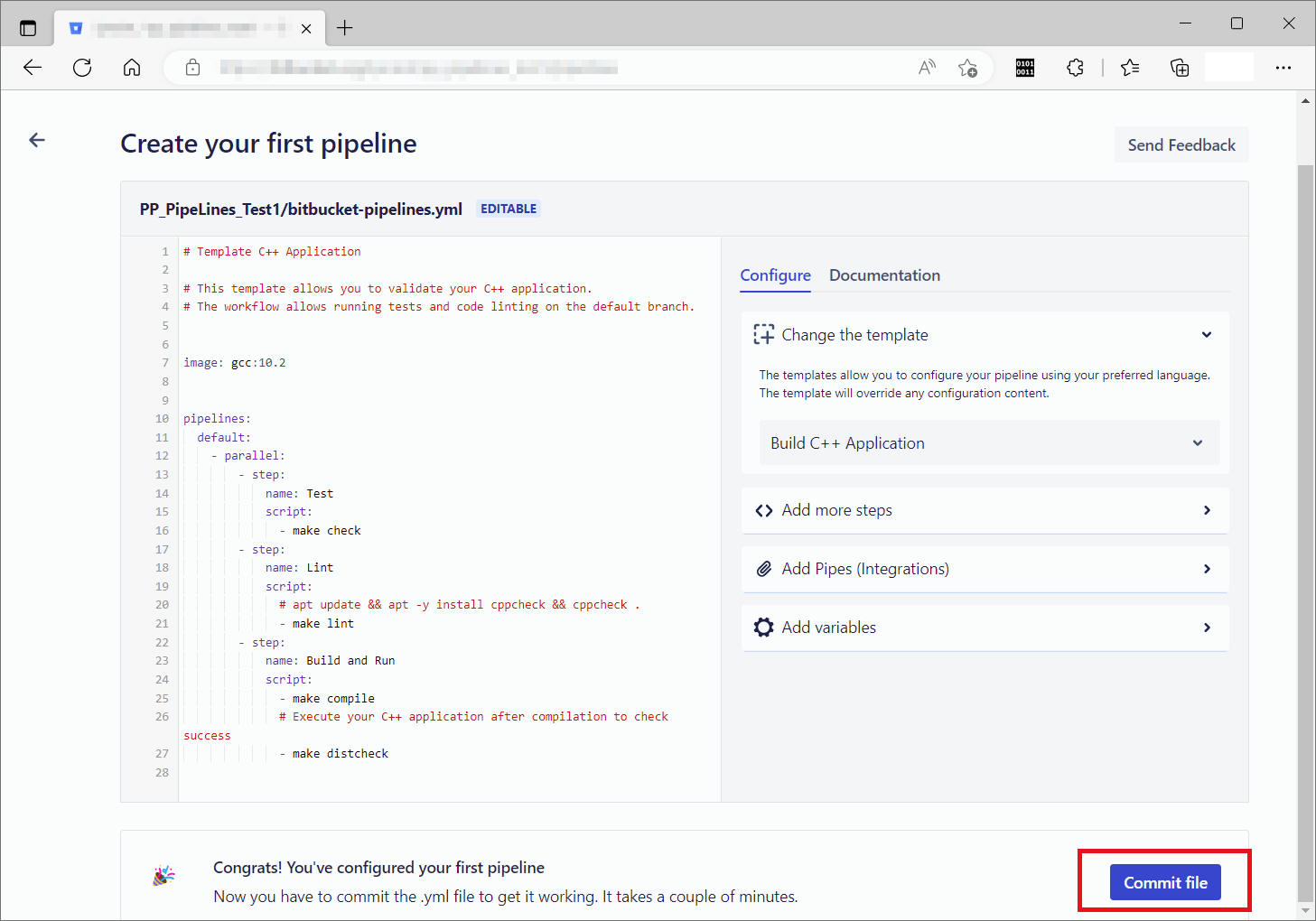
Task: Click the back arrow beside the pipeline title
Action: click(37, 140)
